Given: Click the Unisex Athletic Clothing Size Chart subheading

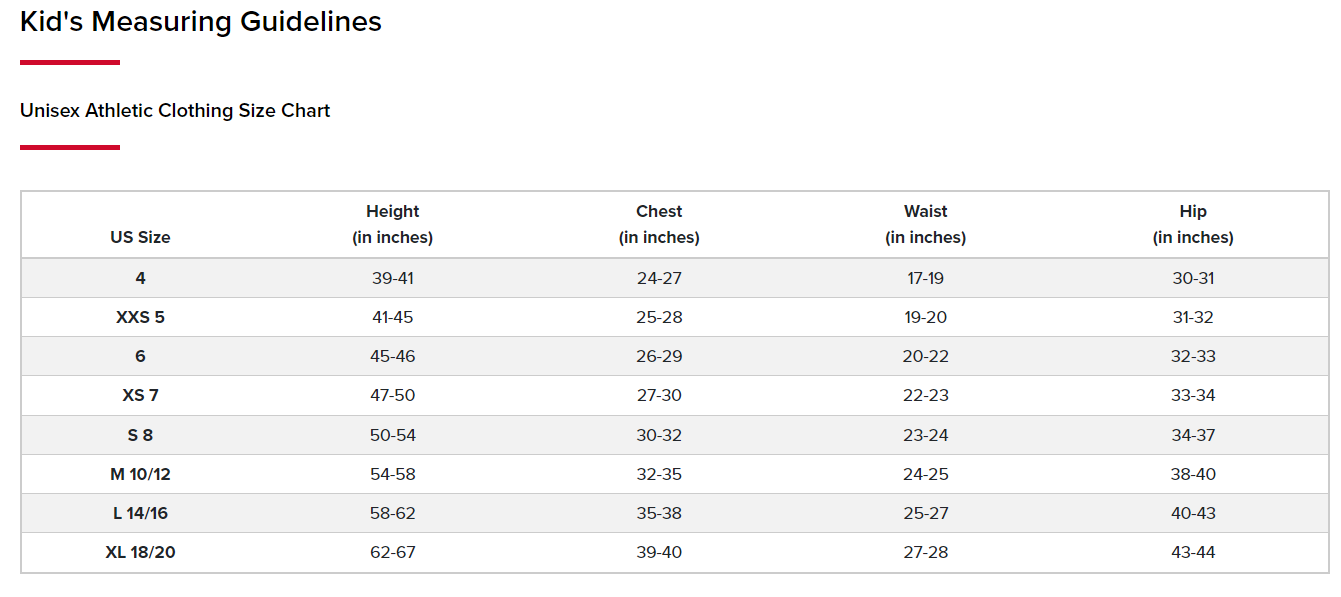Looking at the screenshot, I should click(175, 111).
